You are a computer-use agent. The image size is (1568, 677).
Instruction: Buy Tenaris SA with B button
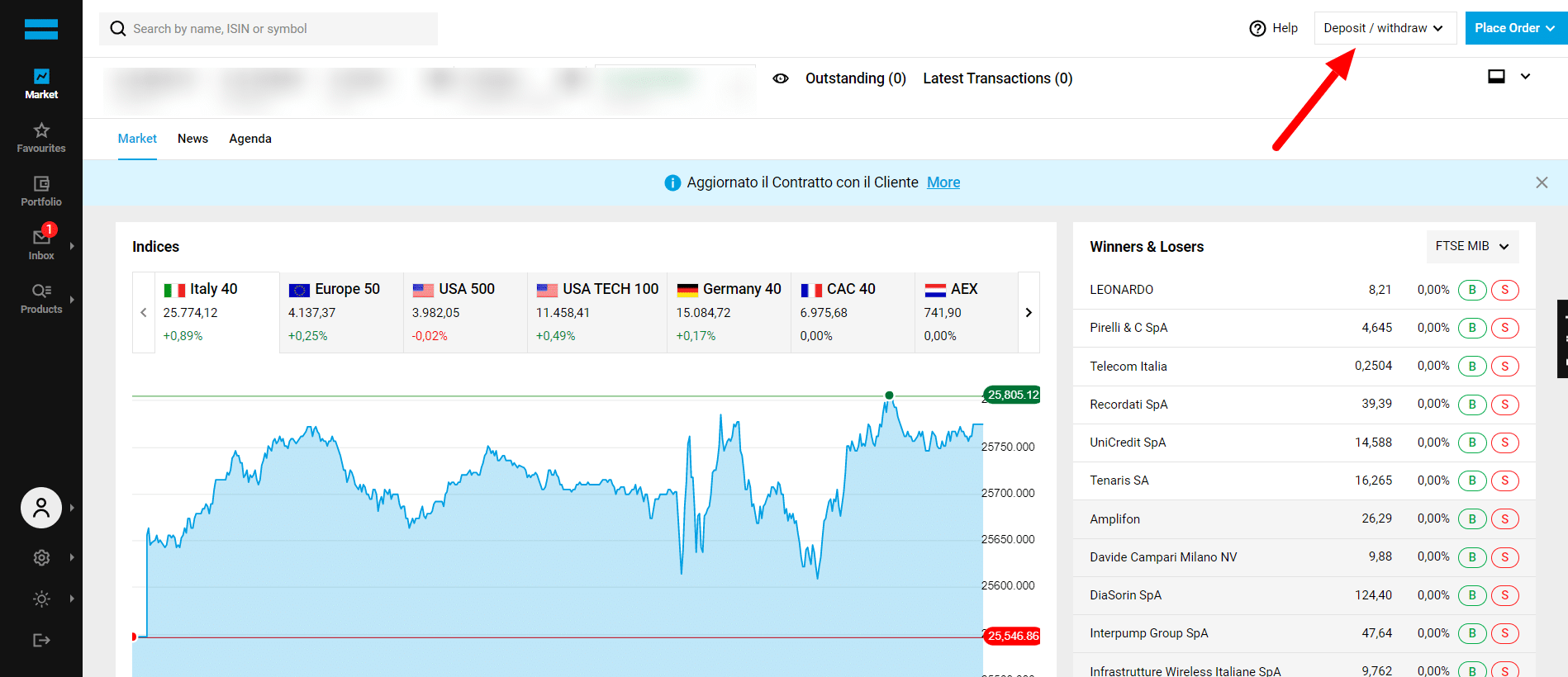point(1472,481)
